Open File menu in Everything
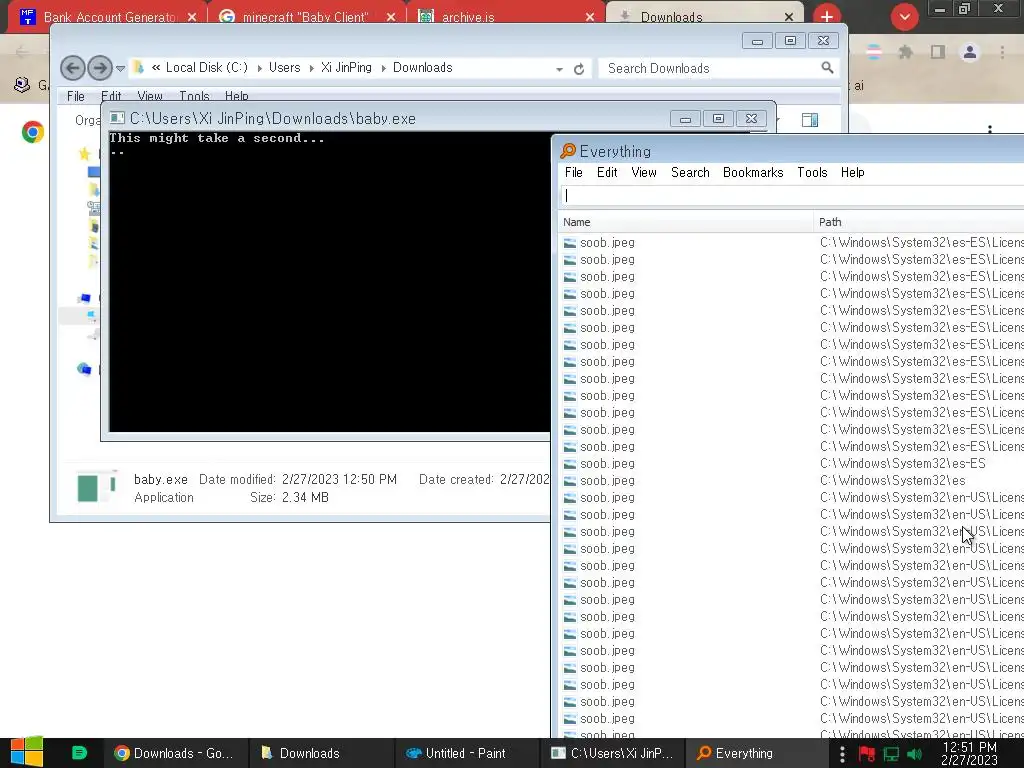 573,172
